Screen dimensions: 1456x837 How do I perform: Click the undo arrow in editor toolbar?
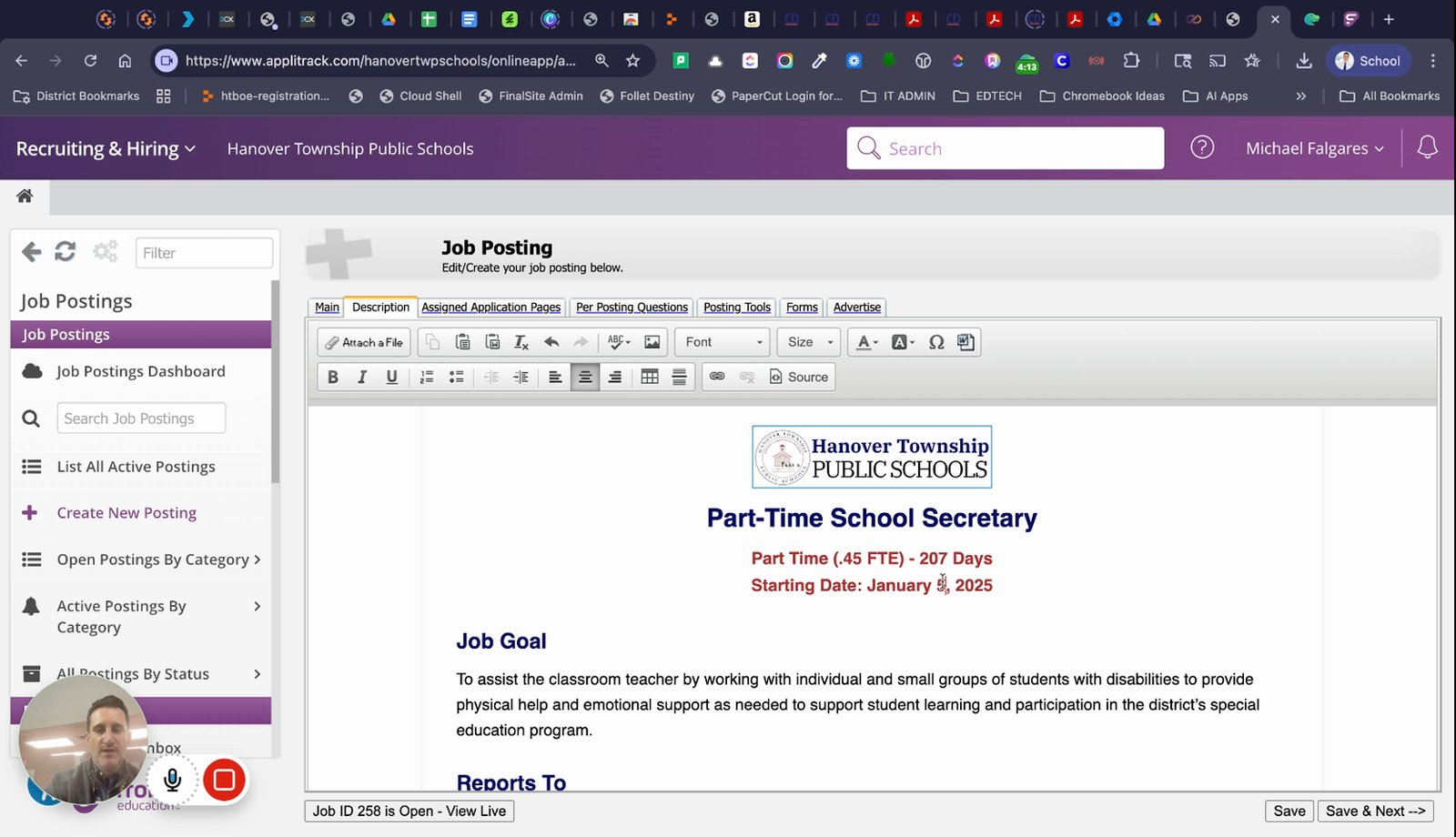[x=551, y=342]
